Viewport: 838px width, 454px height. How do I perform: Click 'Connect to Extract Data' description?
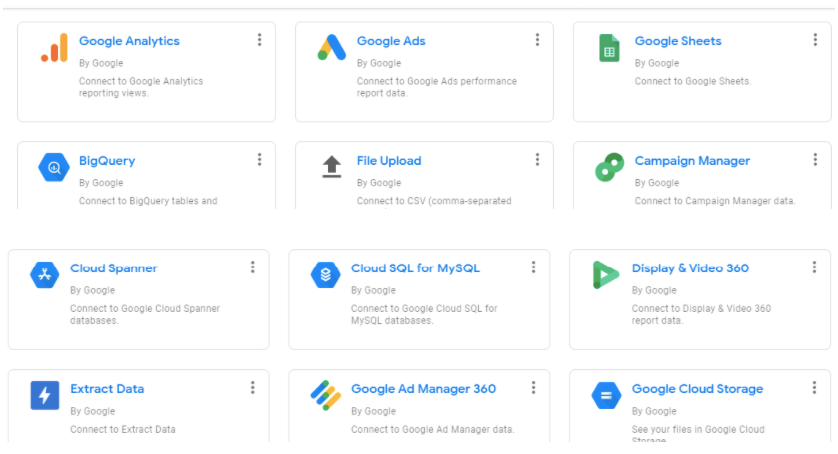click(x=123, y=429)
